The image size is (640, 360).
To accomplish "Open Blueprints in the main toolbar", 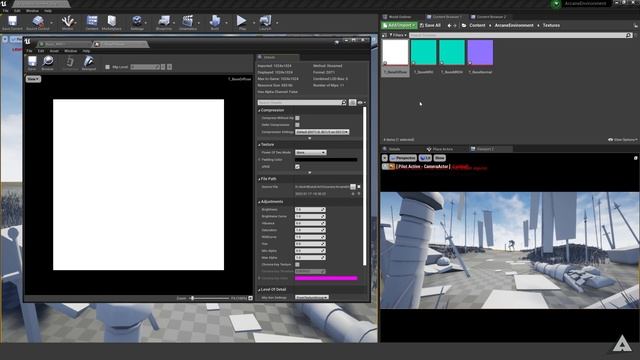I will [164, 23].
